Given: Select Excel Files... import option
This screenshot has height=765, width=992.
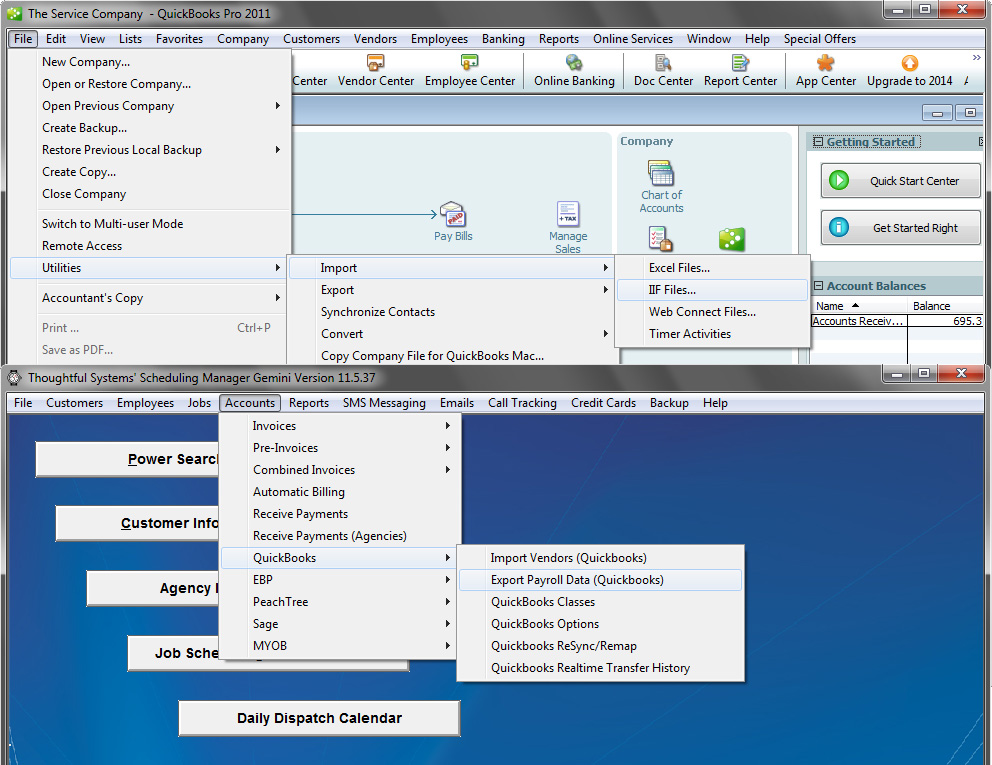Looking at the screenshot, I should [x=712, y=268].
